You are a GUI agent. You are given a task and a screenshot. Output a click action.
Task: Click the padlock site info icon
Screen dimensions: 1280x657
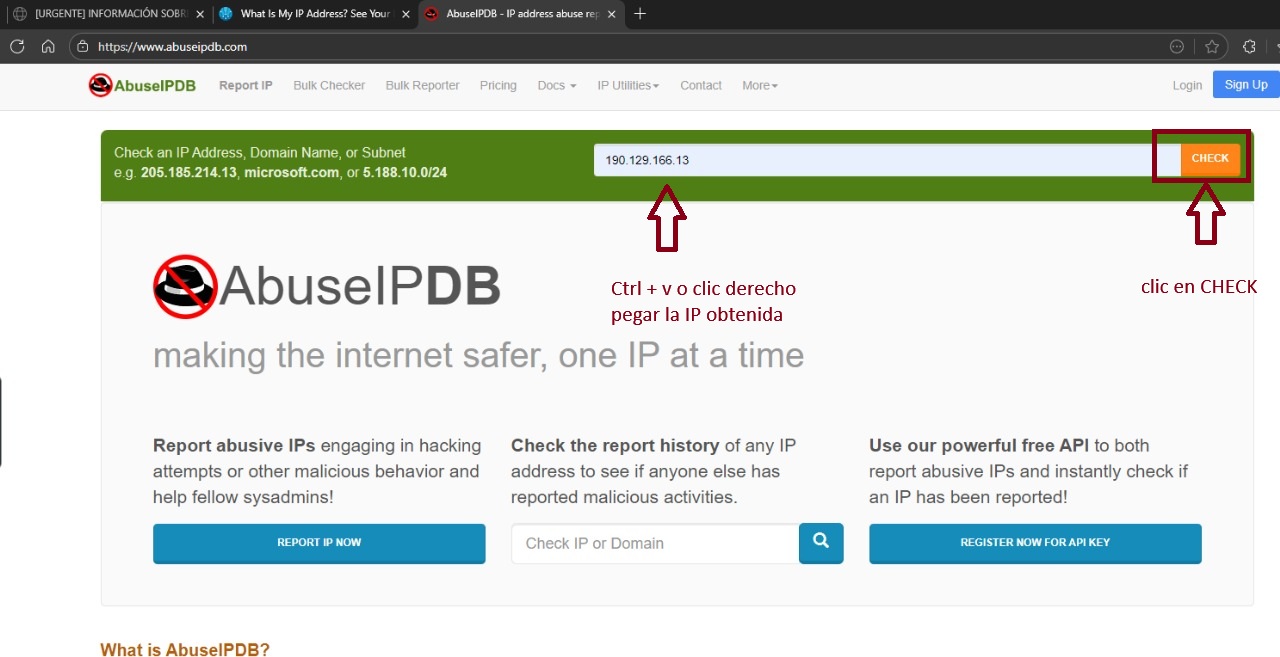pyautogui.click(x=83, y=46)
